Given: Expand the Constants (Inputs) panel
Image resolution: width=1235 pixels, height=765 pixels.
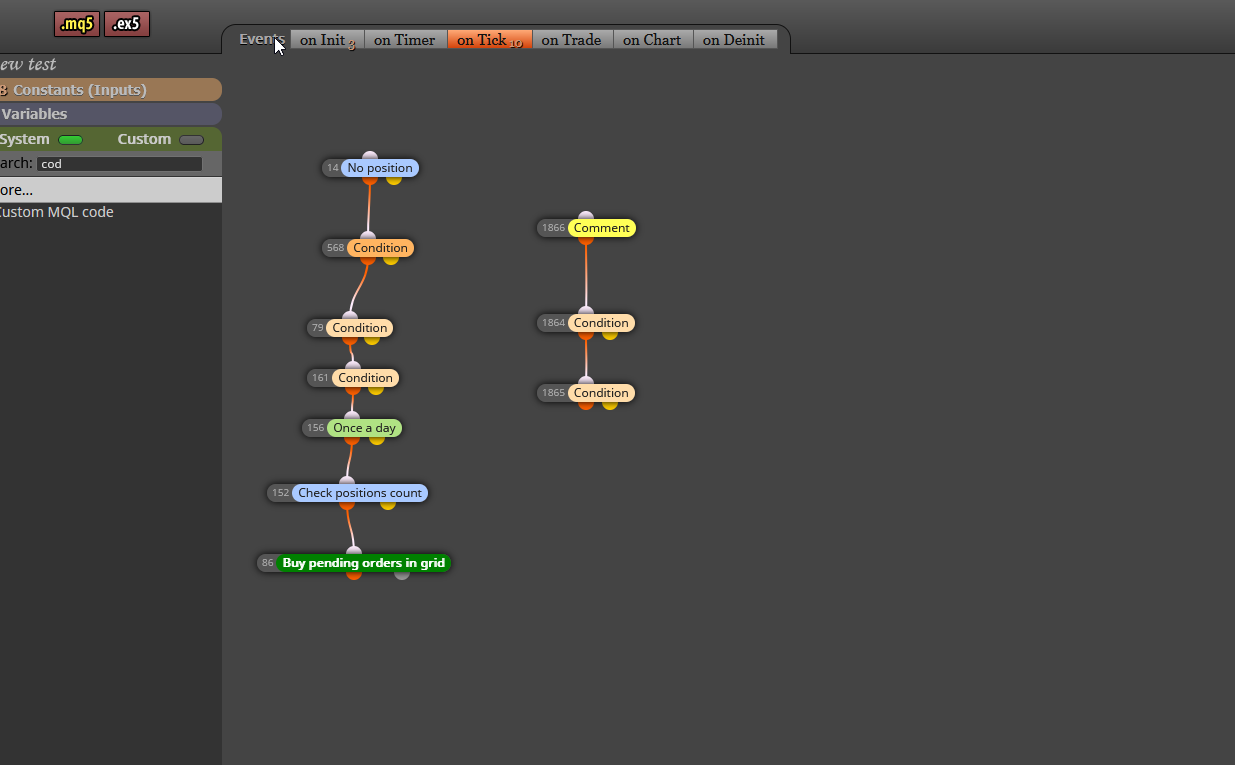Looking at the screenshot, I should pos(110,90).
